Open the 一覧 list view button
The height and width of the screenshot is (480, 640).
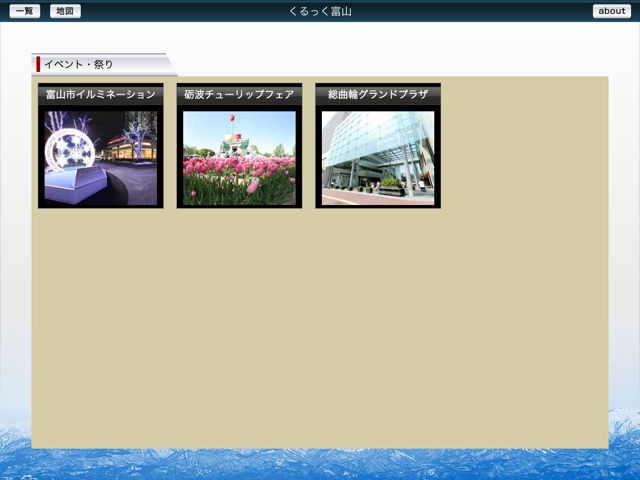tap(24, 11)
